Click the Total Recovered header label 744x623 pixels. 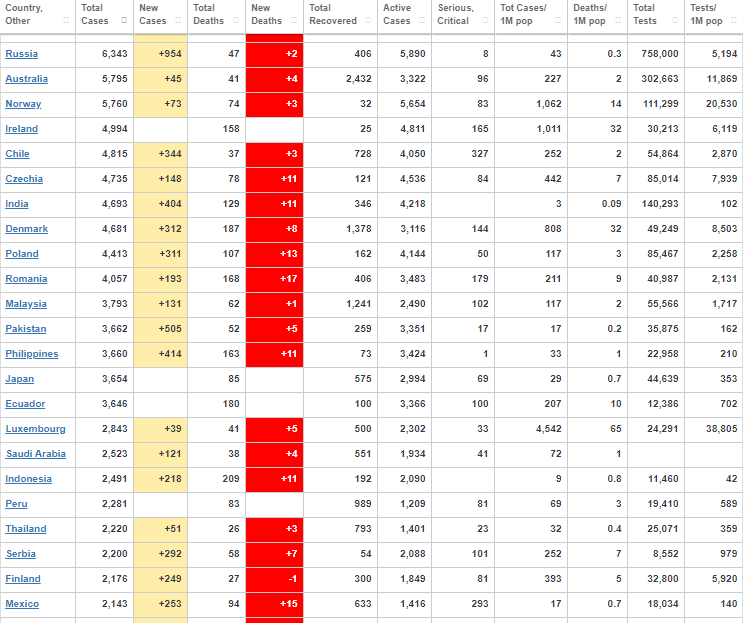[x=333, y=14]
